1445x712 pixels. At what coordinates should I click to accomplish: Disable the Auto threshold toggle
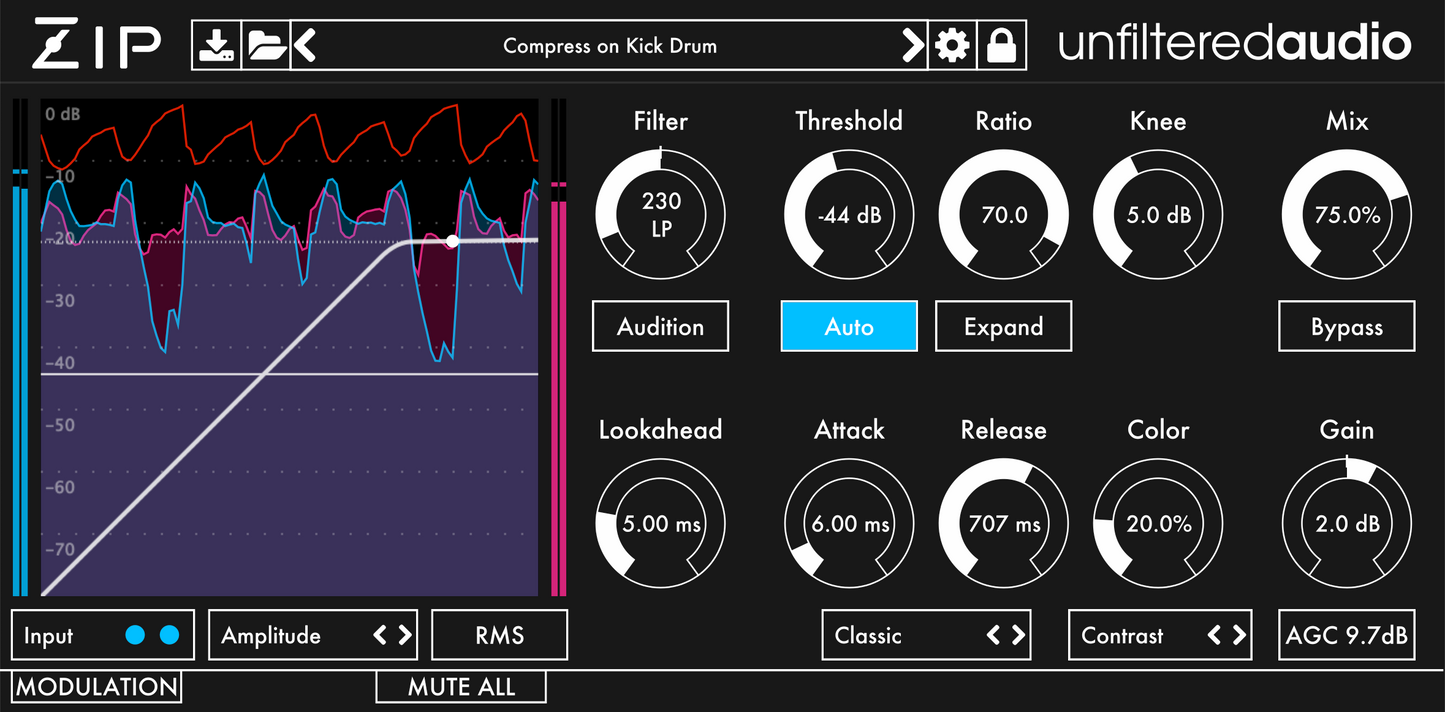click(848, 327)
